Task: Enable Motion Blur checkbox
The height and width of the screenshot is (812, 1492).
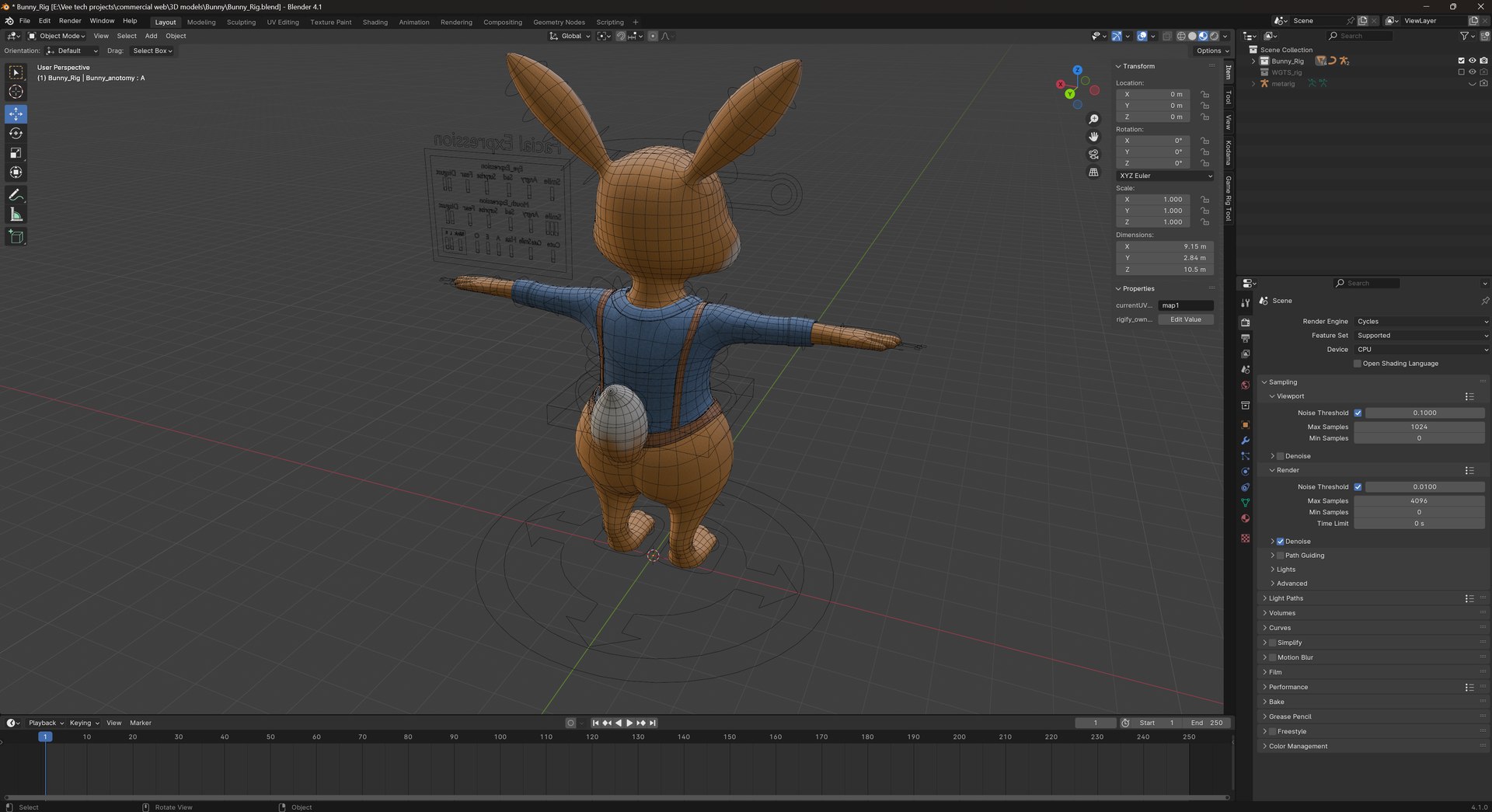Action: (x=1272, y=657)
